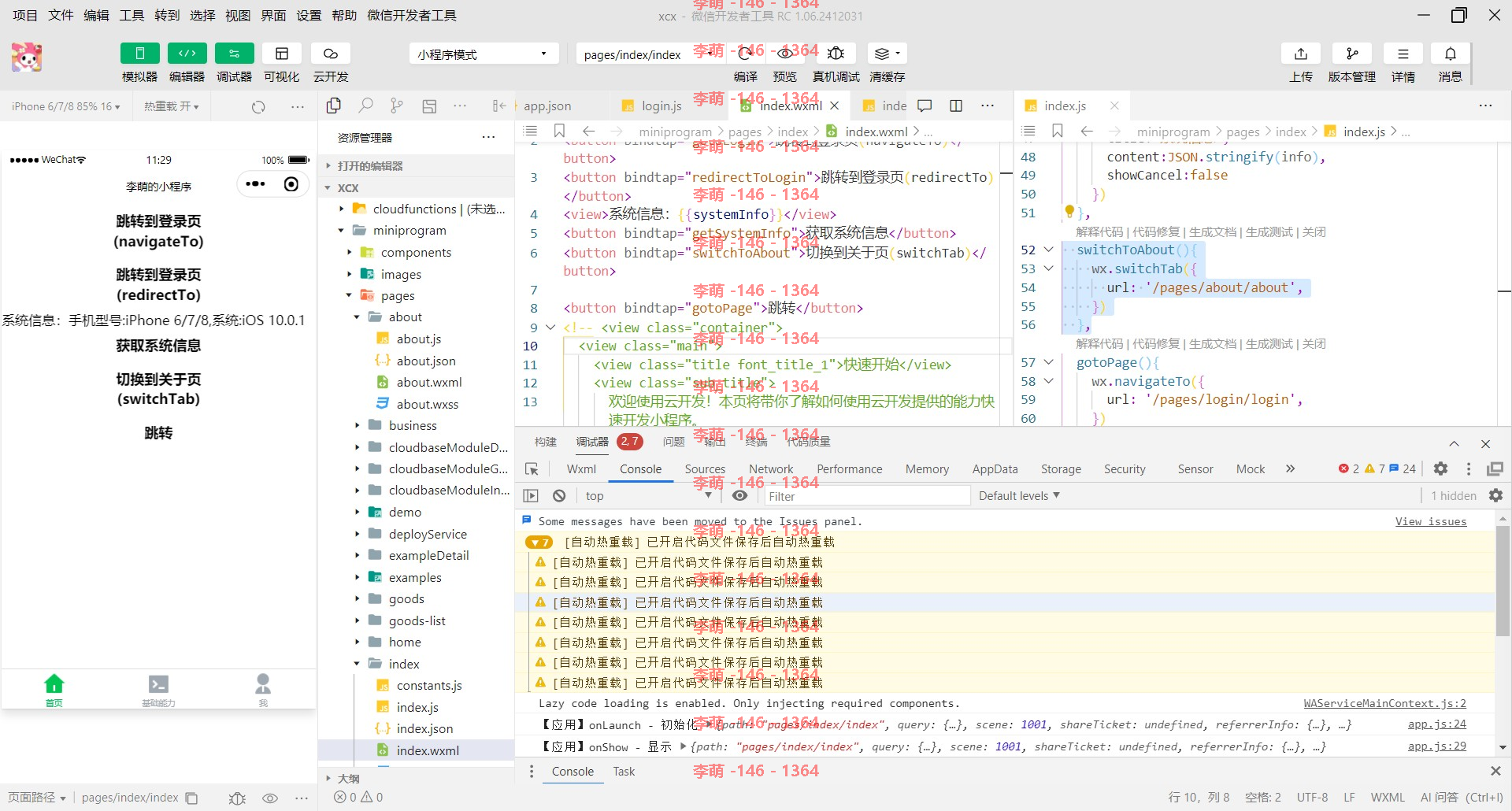Switch to the Sources devtools tab

click(x=705, y=469)
